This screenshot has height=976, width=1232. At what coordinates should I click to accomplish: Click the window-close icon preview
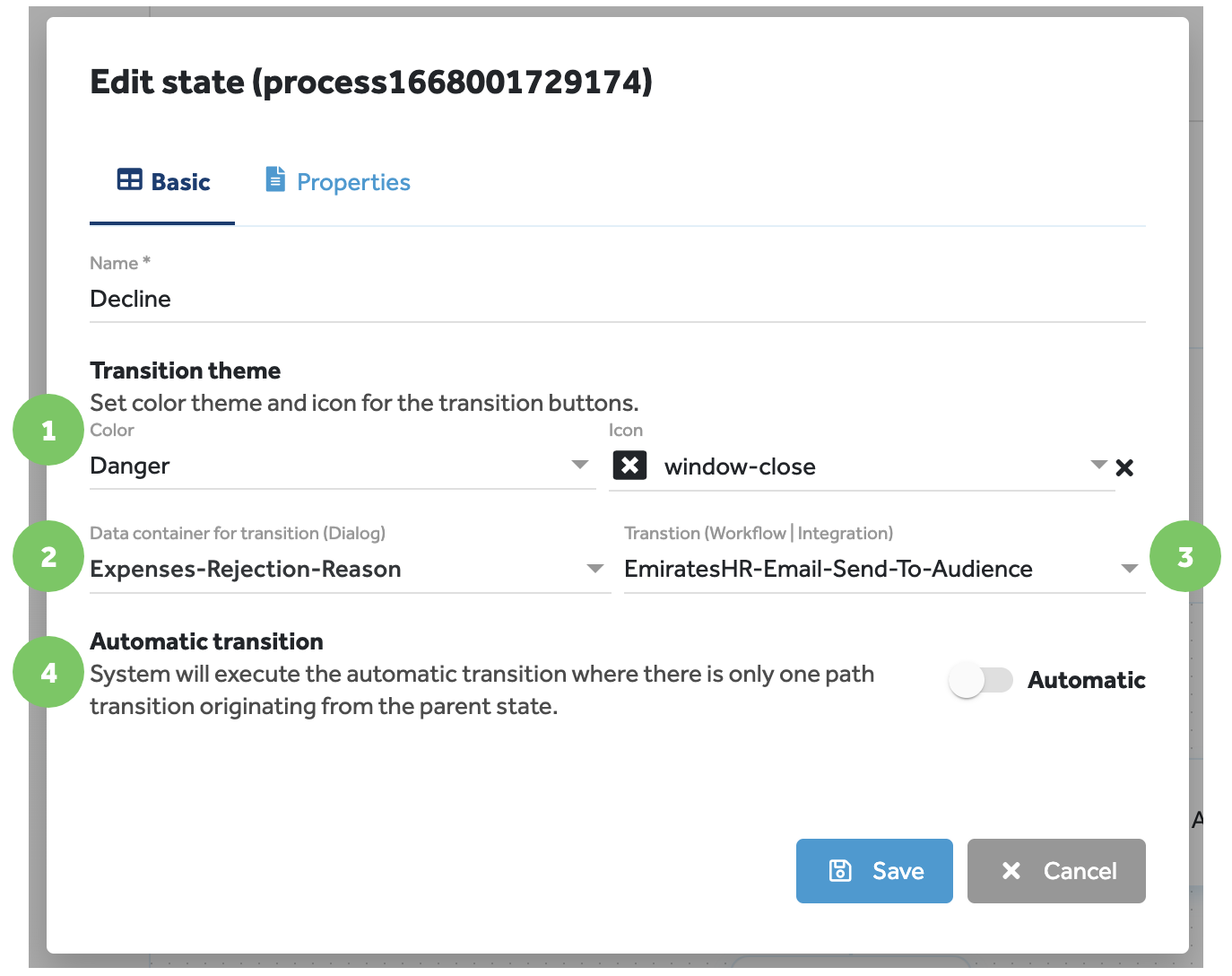tap(629, 465)
